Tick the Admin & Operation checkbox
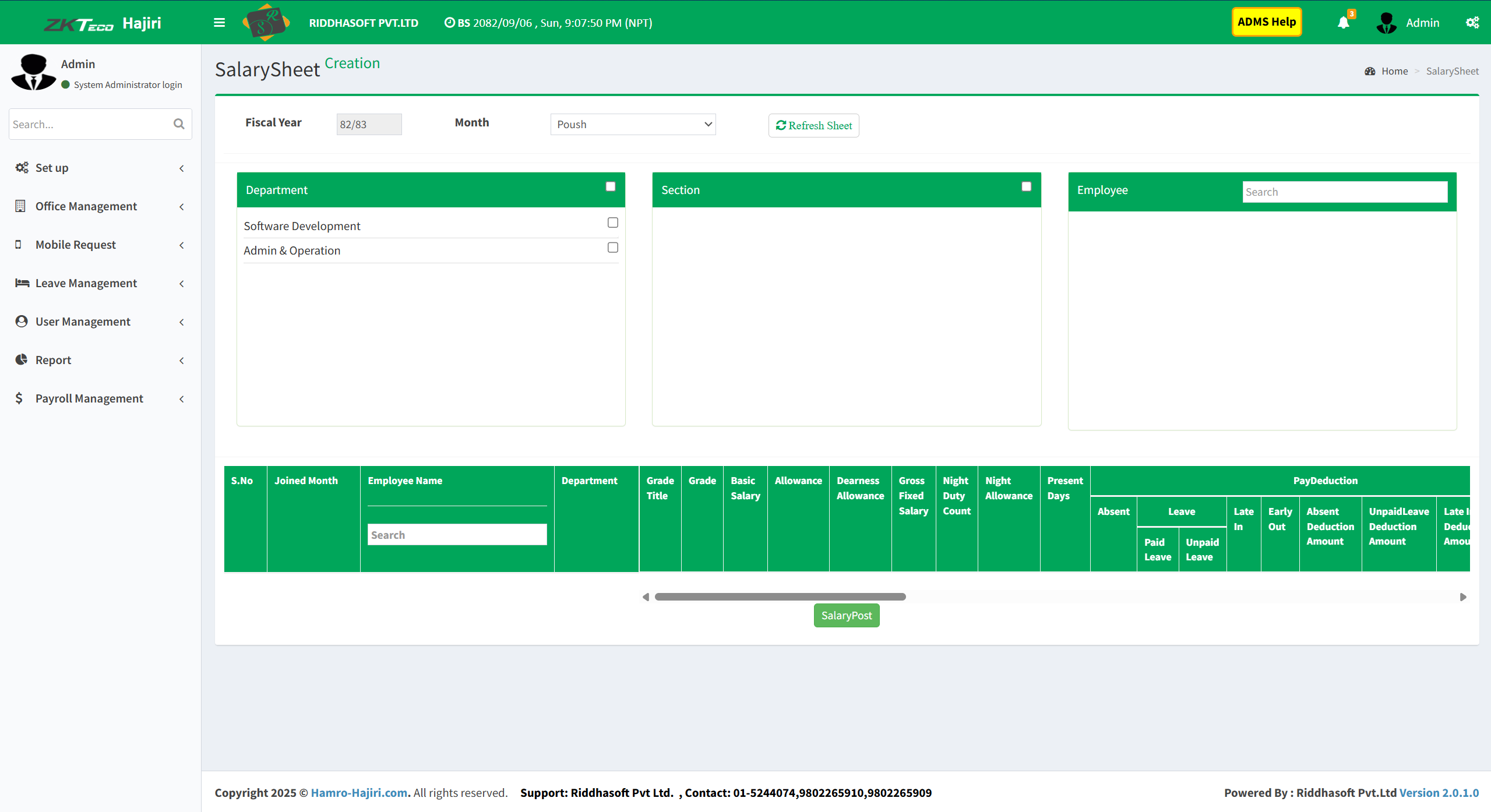 point(612,248)
